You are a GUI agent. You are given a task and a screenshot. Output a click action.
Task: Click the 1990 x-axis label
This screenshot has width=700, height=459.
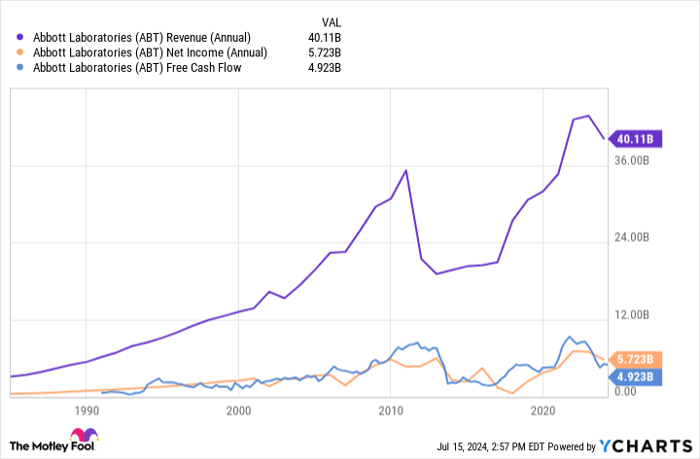click(87, 411)
